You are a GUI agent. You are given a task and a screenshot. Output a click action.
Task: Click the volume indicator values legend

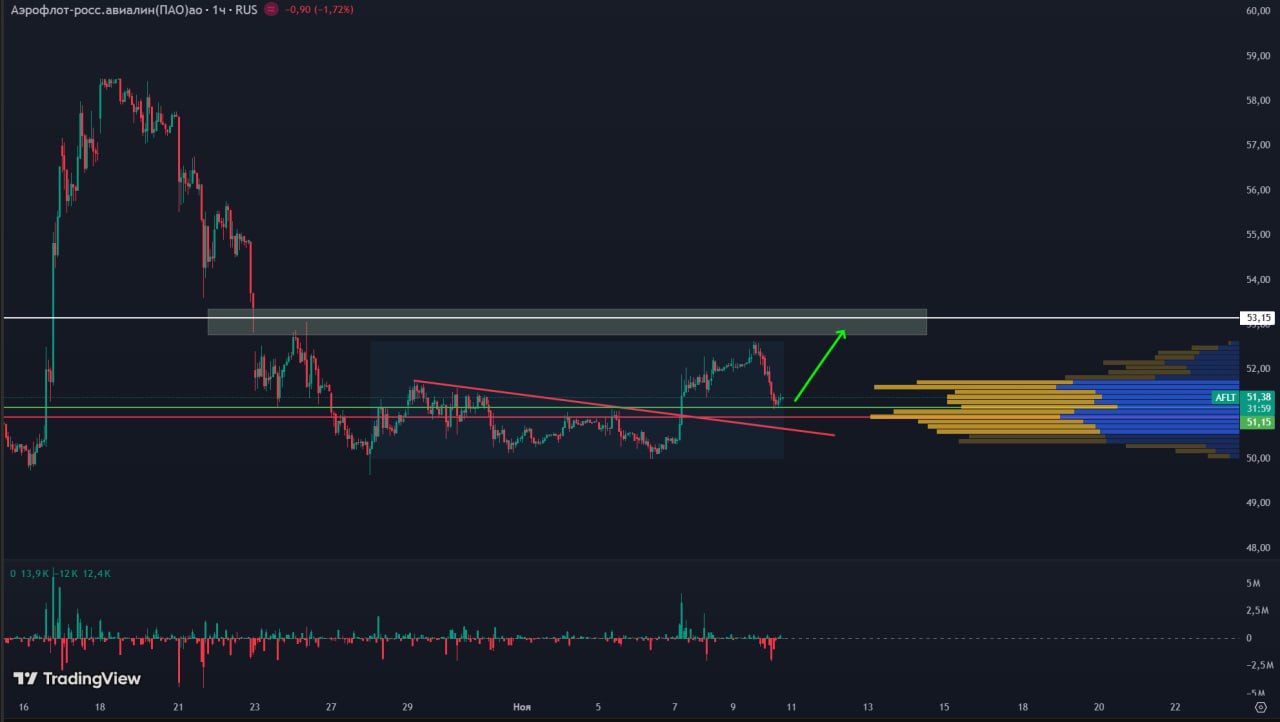coord(60,573)
